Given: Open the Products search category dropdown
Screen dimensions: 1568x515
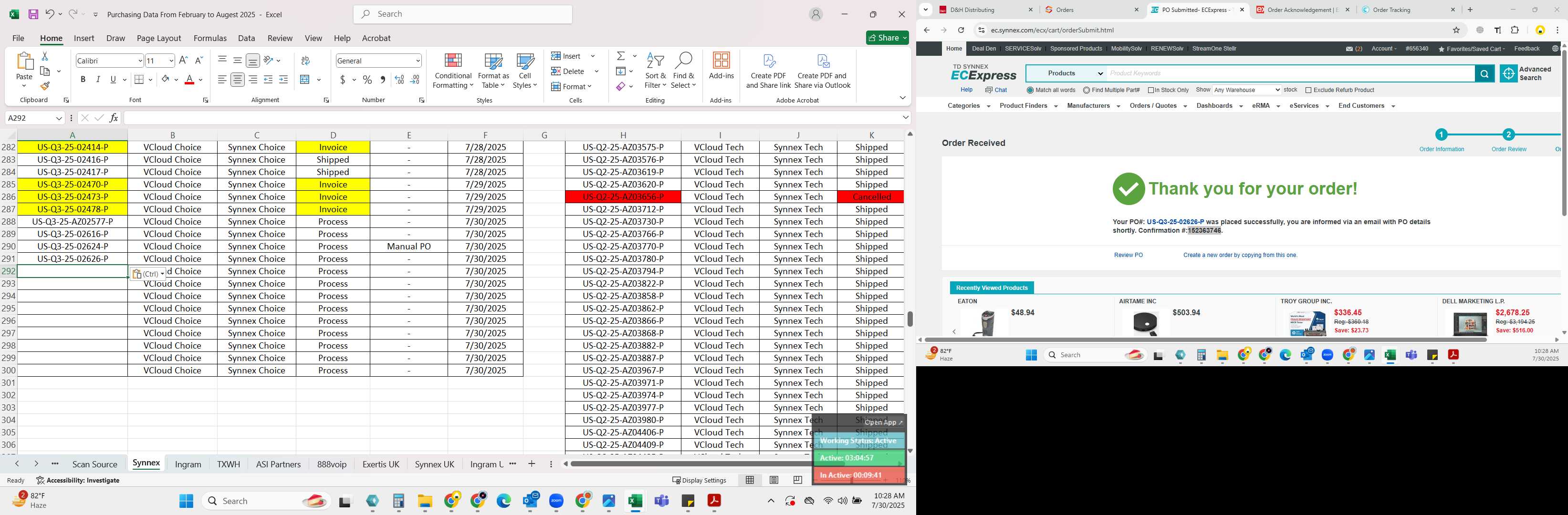Looking at the screenshot, I should tap(1066, 73).
